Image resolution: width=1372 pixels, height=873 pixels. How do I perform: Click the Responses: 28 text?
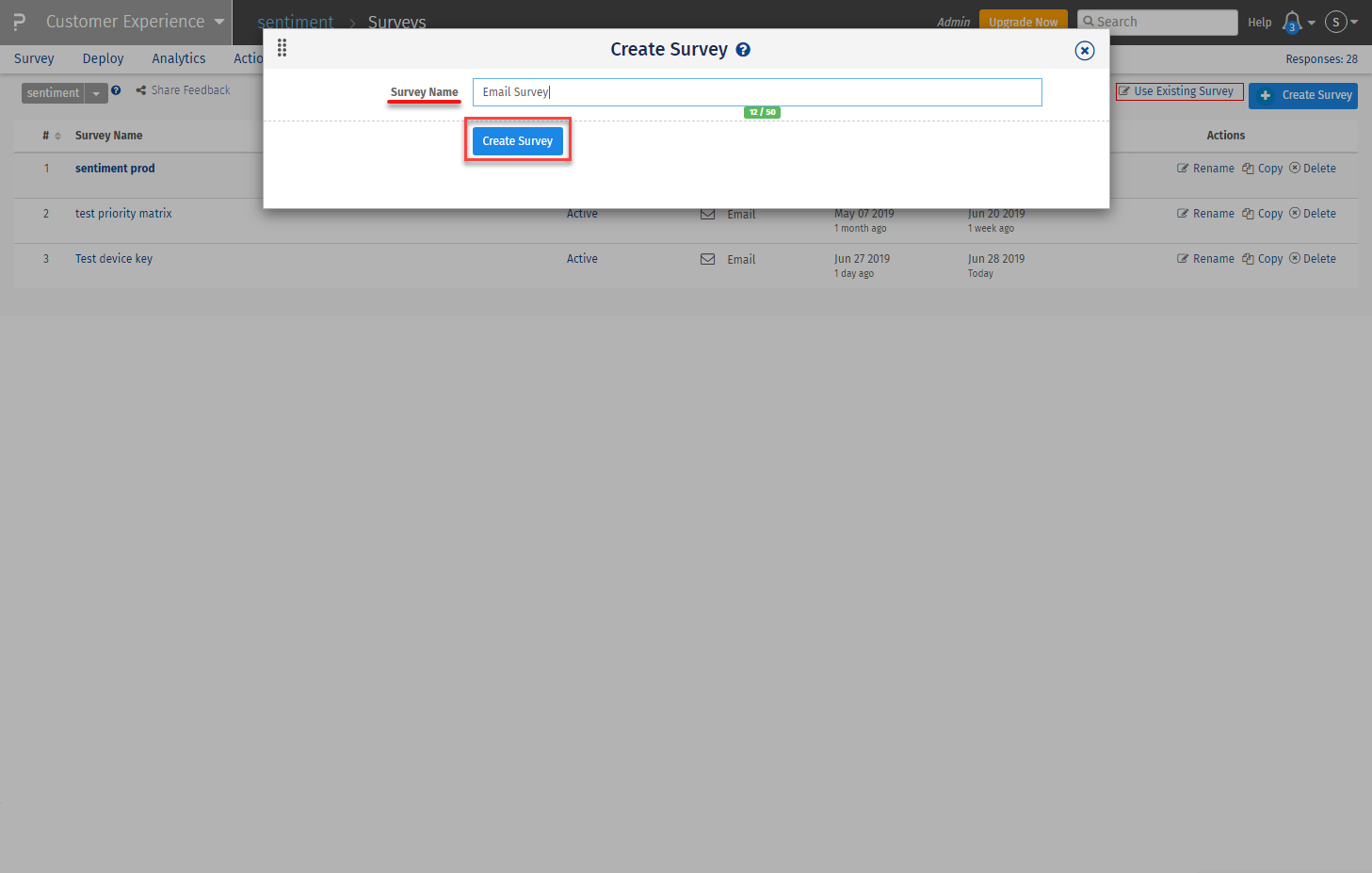(x=1321, y=58)
